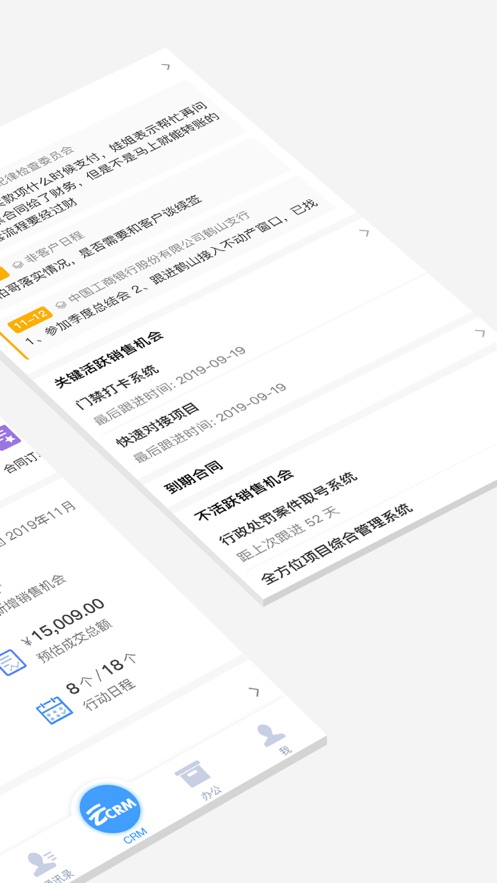The image size is (497, 883).
Task: Open the chevron next to 行动日程
Action: pos(254,691)
